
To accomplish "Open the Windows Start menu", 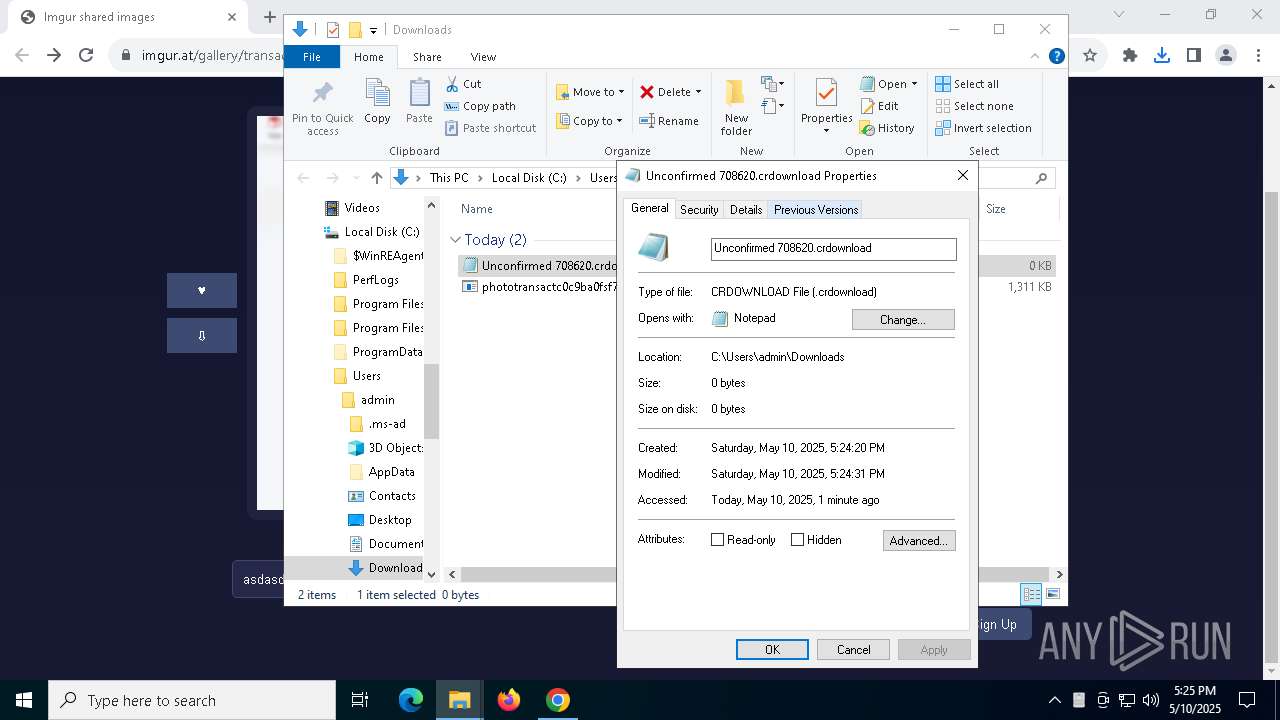I will click(x=24, y=700).
